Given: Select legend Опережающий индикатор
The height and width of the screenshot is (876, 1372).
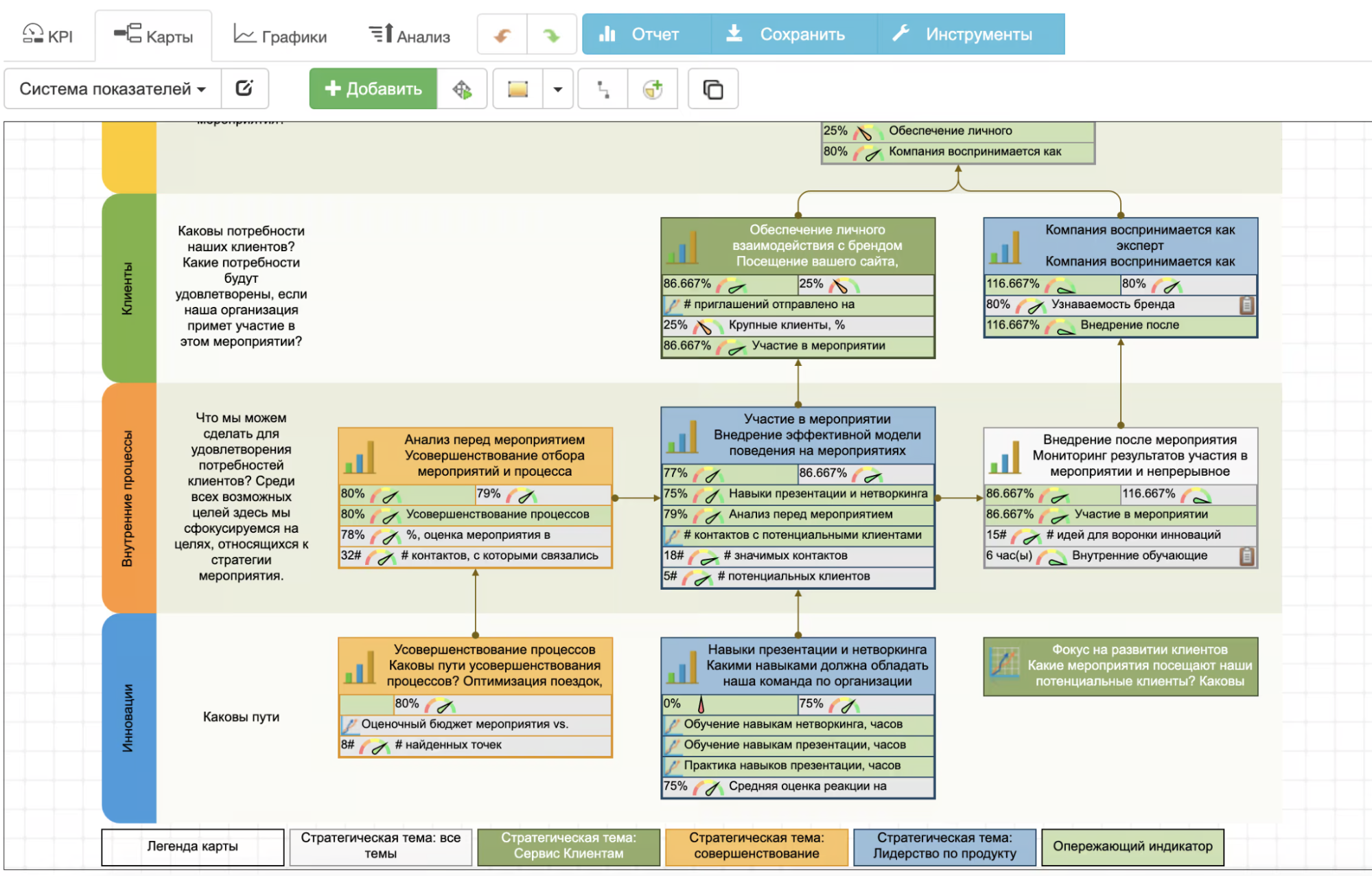Looking at the screenshot, I should (x=1133, y=847).
